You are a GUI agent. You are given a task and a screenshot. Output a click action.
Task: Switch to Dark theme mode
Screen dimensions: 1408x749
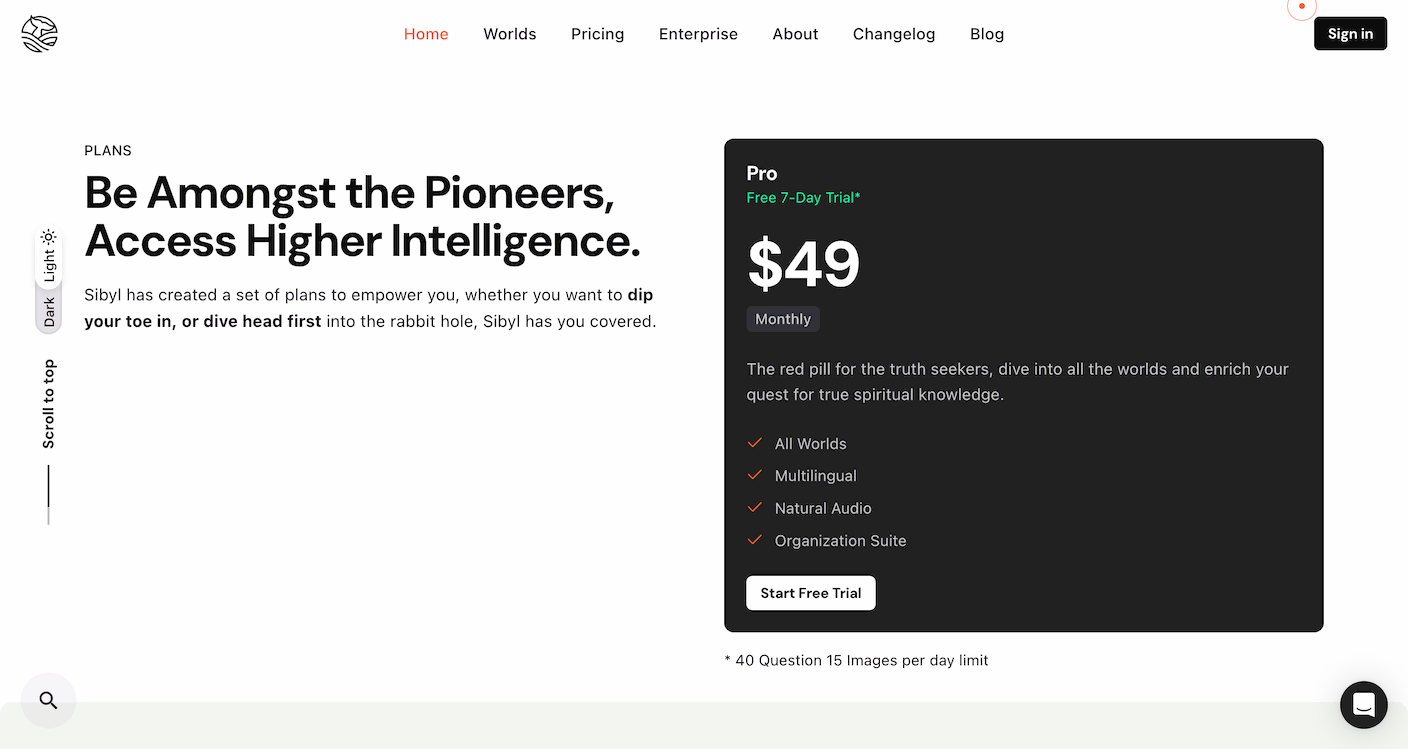click(49, 312)
